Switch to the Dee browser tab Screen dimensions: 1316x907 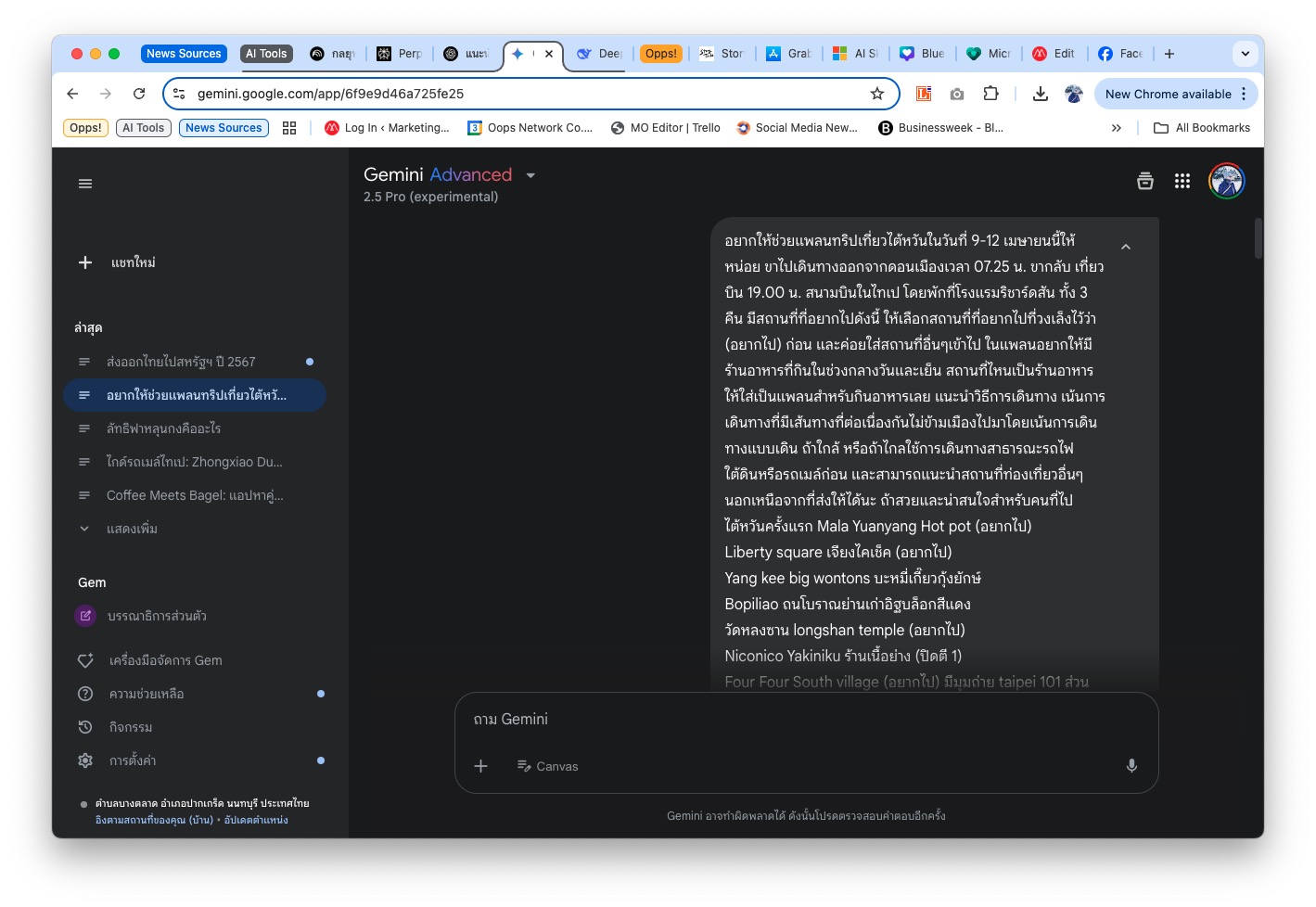coord(599,54)
